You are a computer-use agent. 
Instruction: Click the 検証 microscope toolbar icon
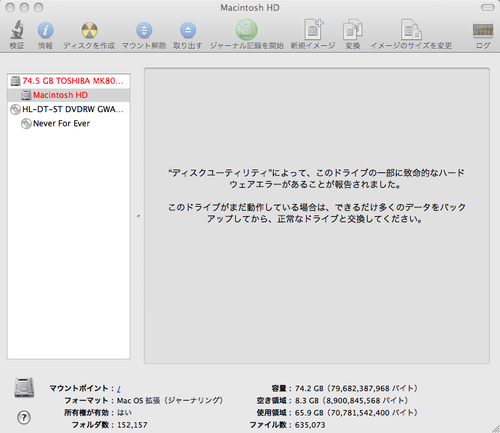[x=17, y=30]
